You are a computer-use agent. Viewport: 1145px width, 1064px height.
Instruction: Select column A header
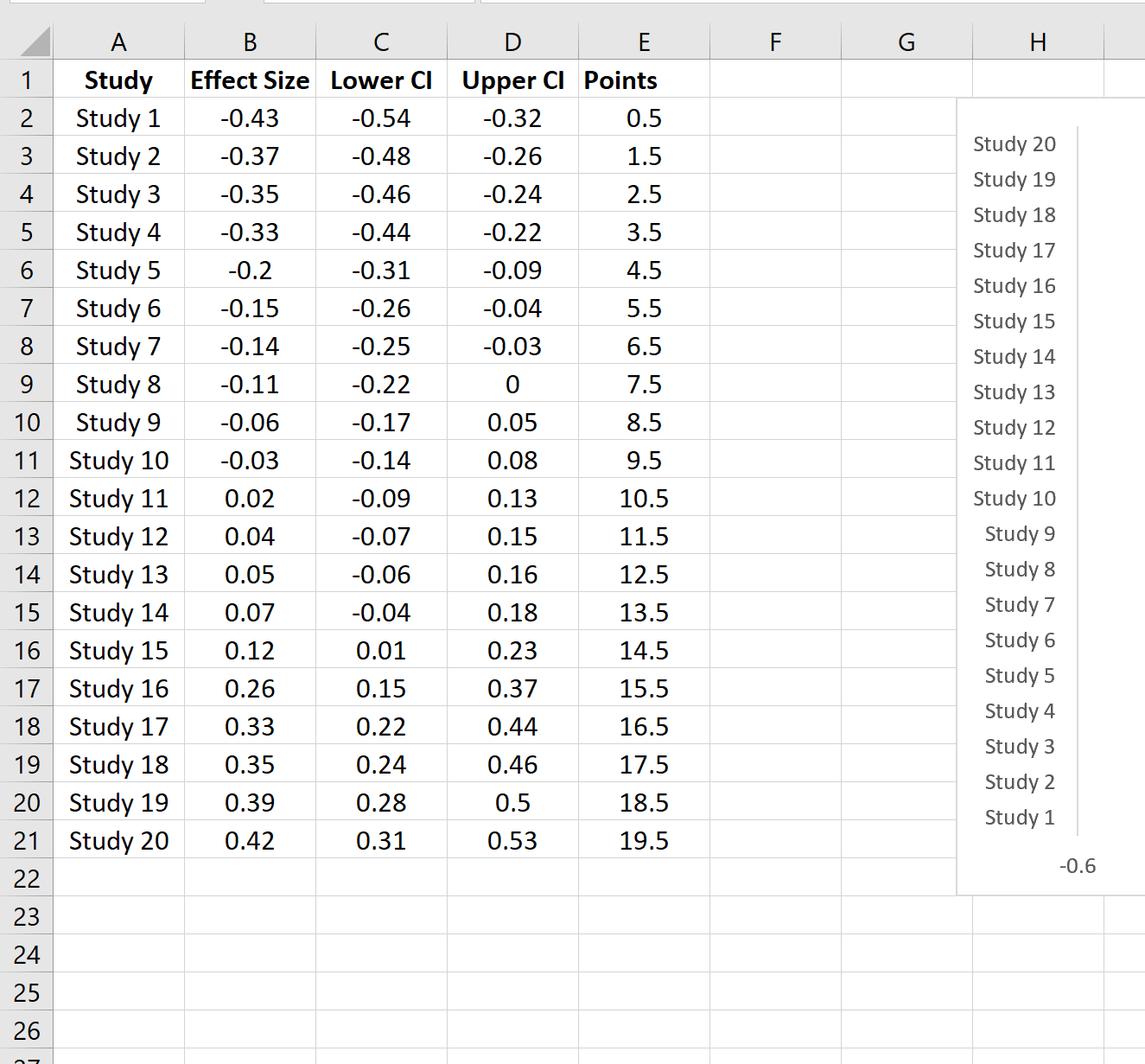(119, 41)
